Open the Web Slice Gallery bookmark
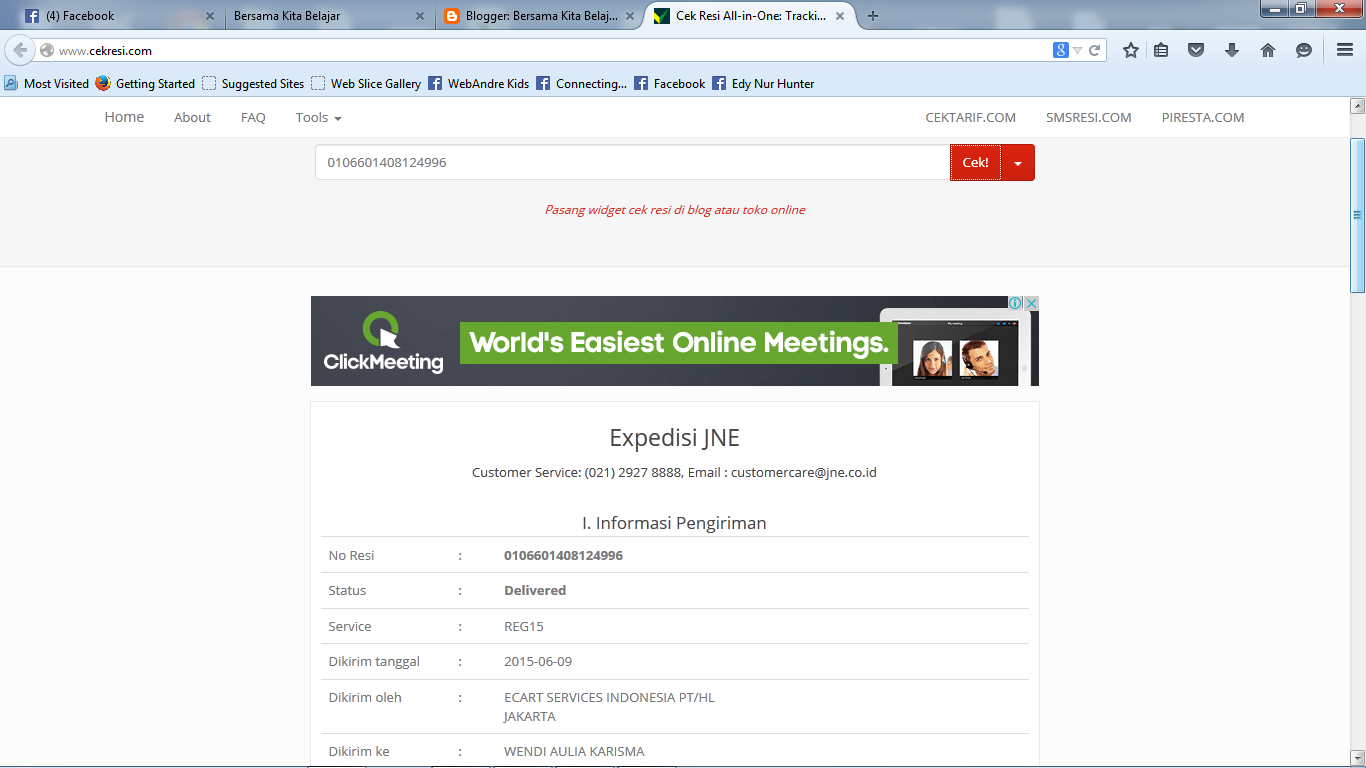The image size is (1366, 768). click(x=366, y=84)
